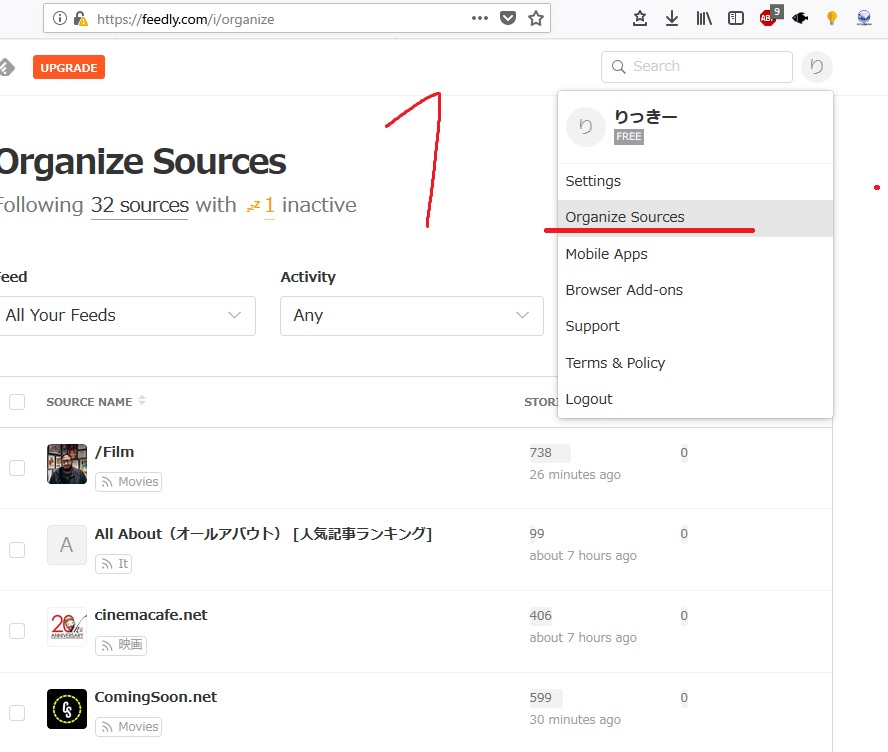Sort the list by Source Name arrows
This screenshot has height=752, width=888.
click(142, 400)
